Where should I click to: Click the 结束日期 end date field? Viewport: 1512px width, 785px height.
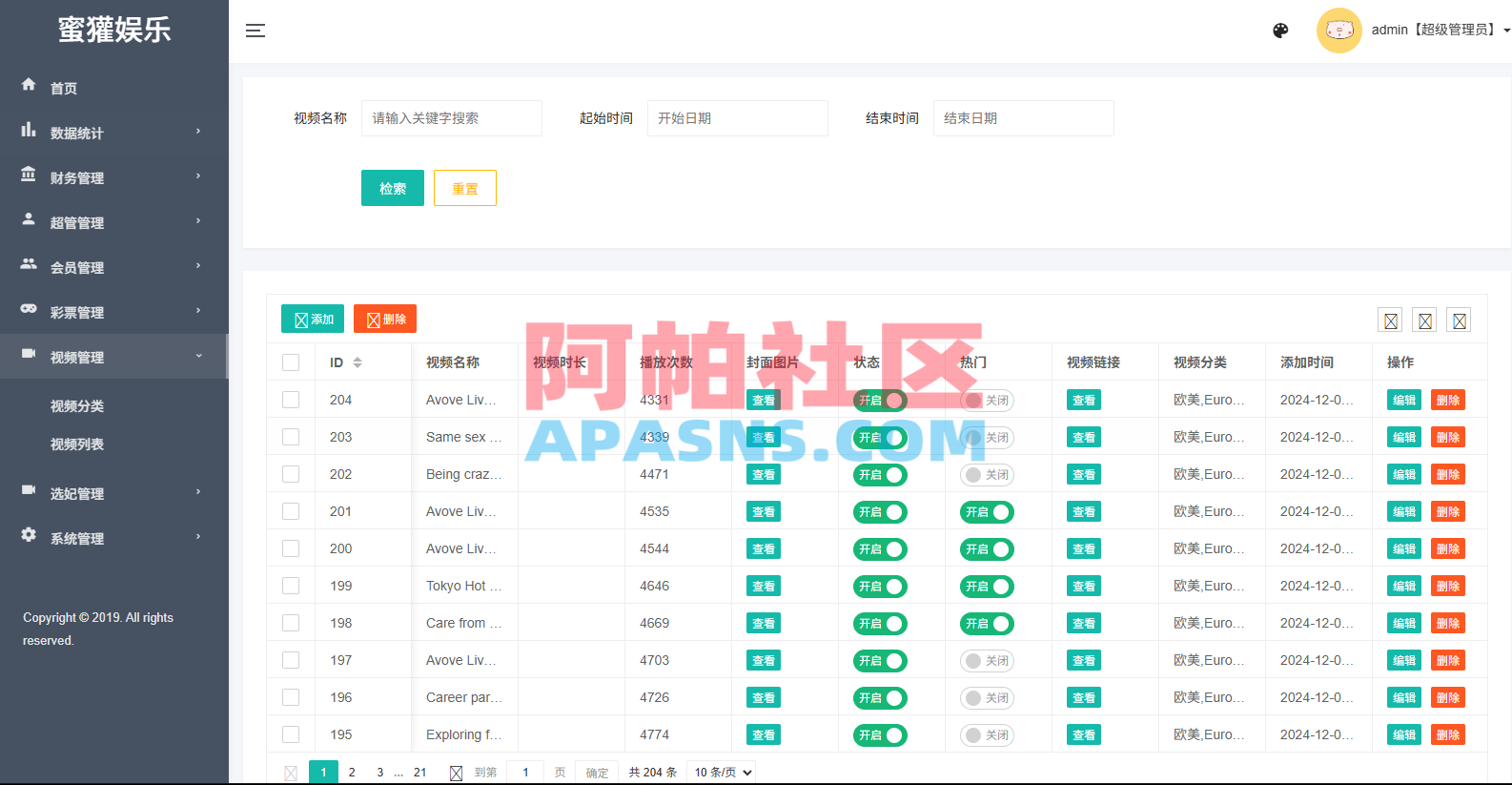coord(1024,118)
